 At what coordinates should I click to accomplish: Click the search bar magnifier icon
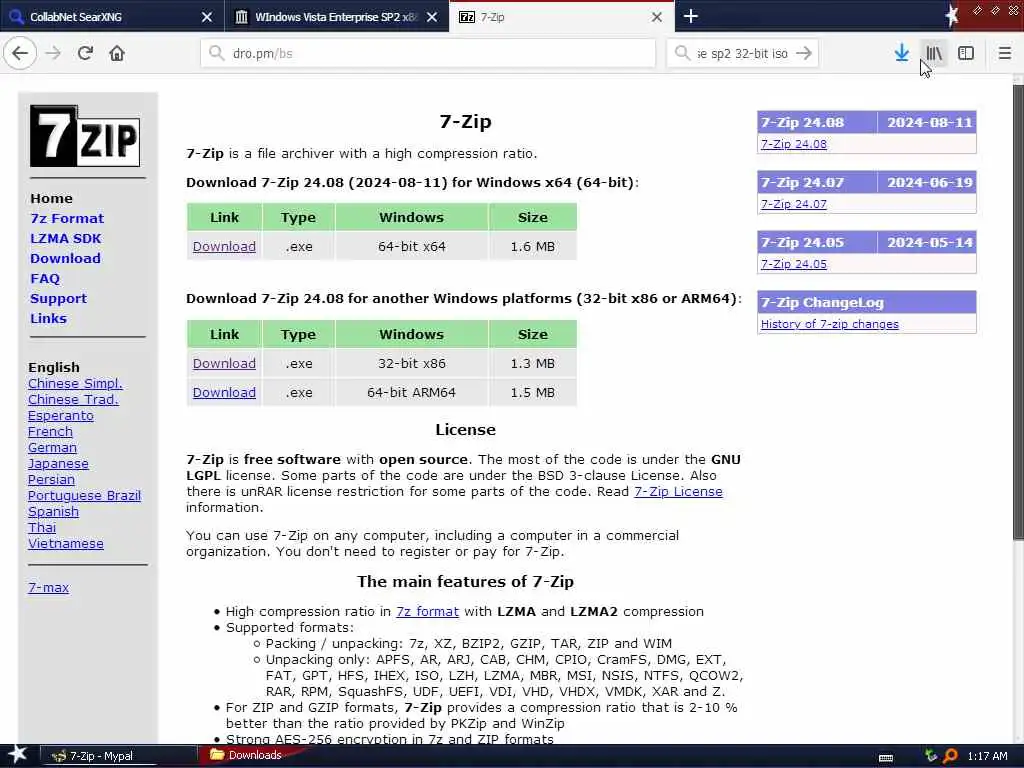point(682,53)
